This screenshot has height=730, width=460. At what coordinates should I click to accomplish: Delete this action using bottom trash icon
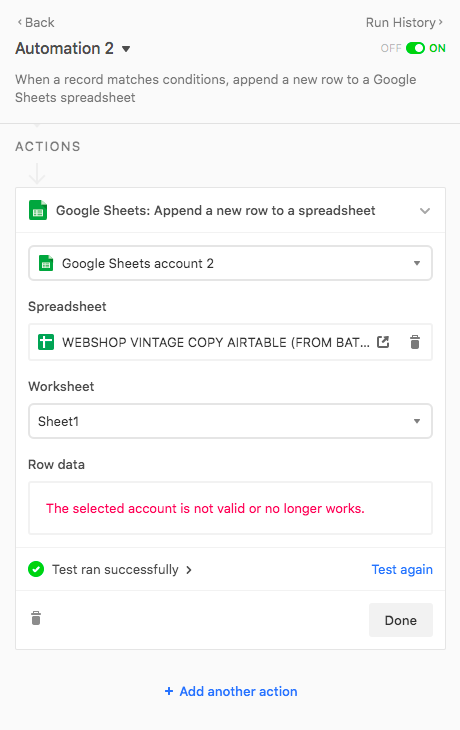pos(36,618)
